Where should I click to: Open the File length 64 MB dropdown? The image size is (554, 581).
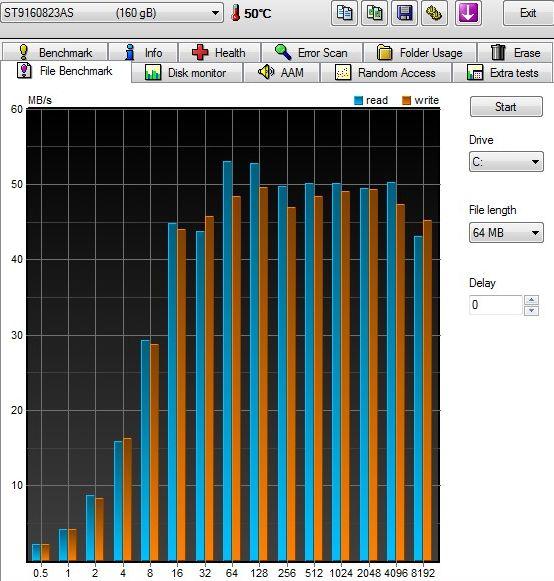pos(506,233)
